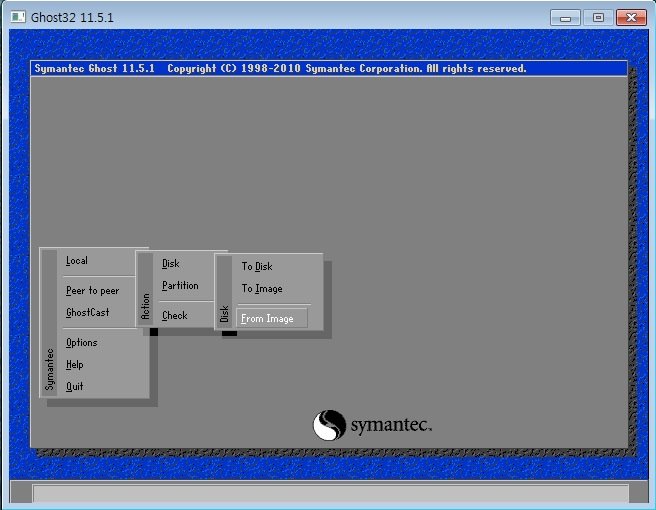Select Help in the Symantec menu
The height and width of the screenshot is (510, 656).
74,364
